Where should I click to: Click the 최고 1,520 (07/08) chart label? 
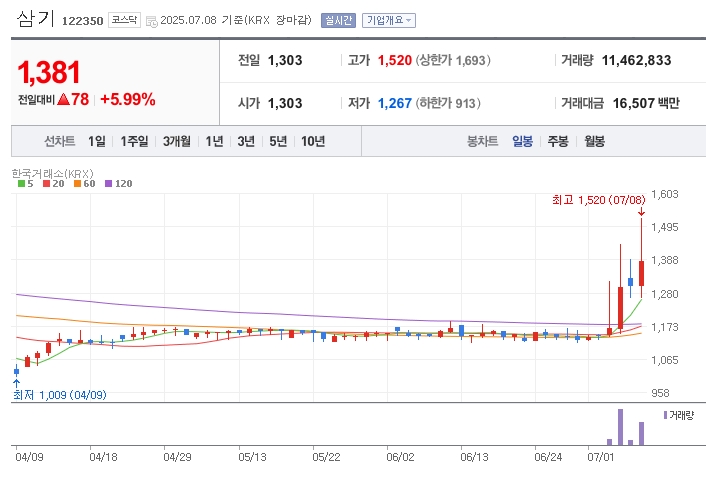click(599, 200)
